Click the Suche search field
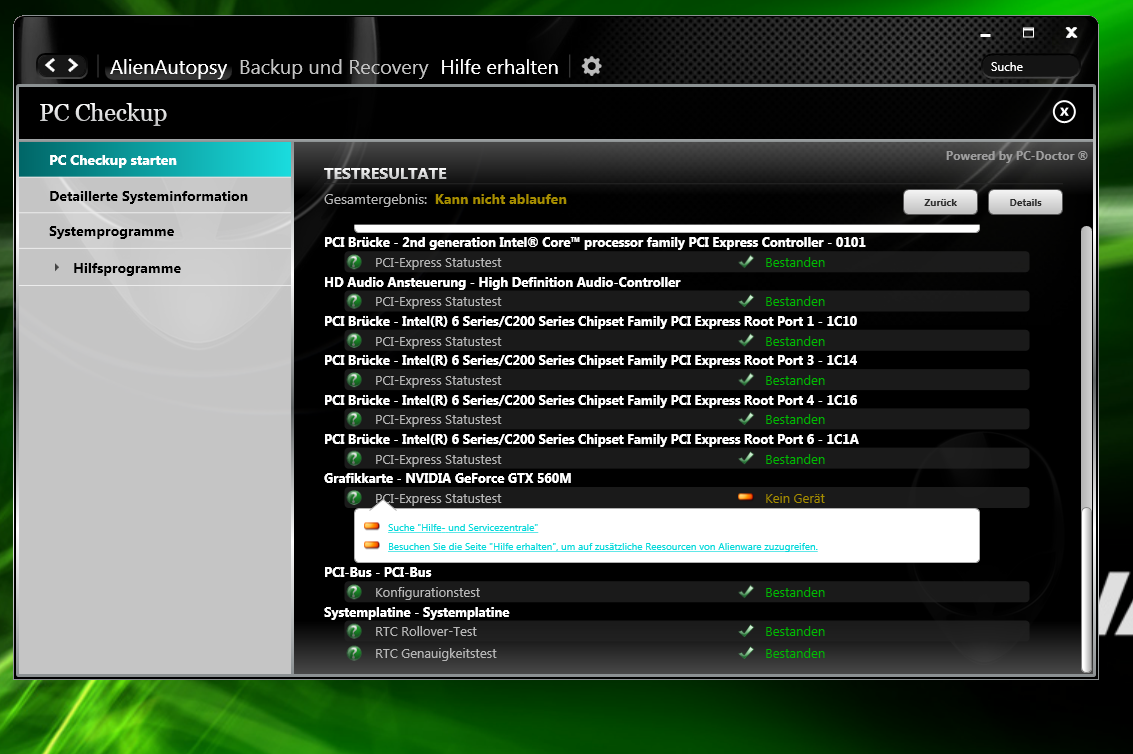This screenshot has height=754, width=1133. click(x=1030, y=67)
